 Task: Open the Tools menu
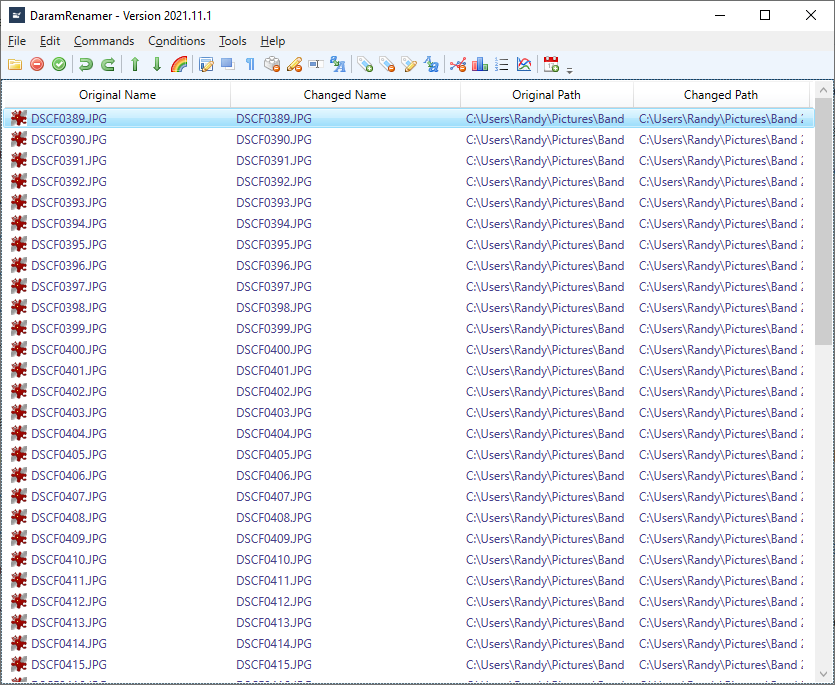[x=233, y=41]
